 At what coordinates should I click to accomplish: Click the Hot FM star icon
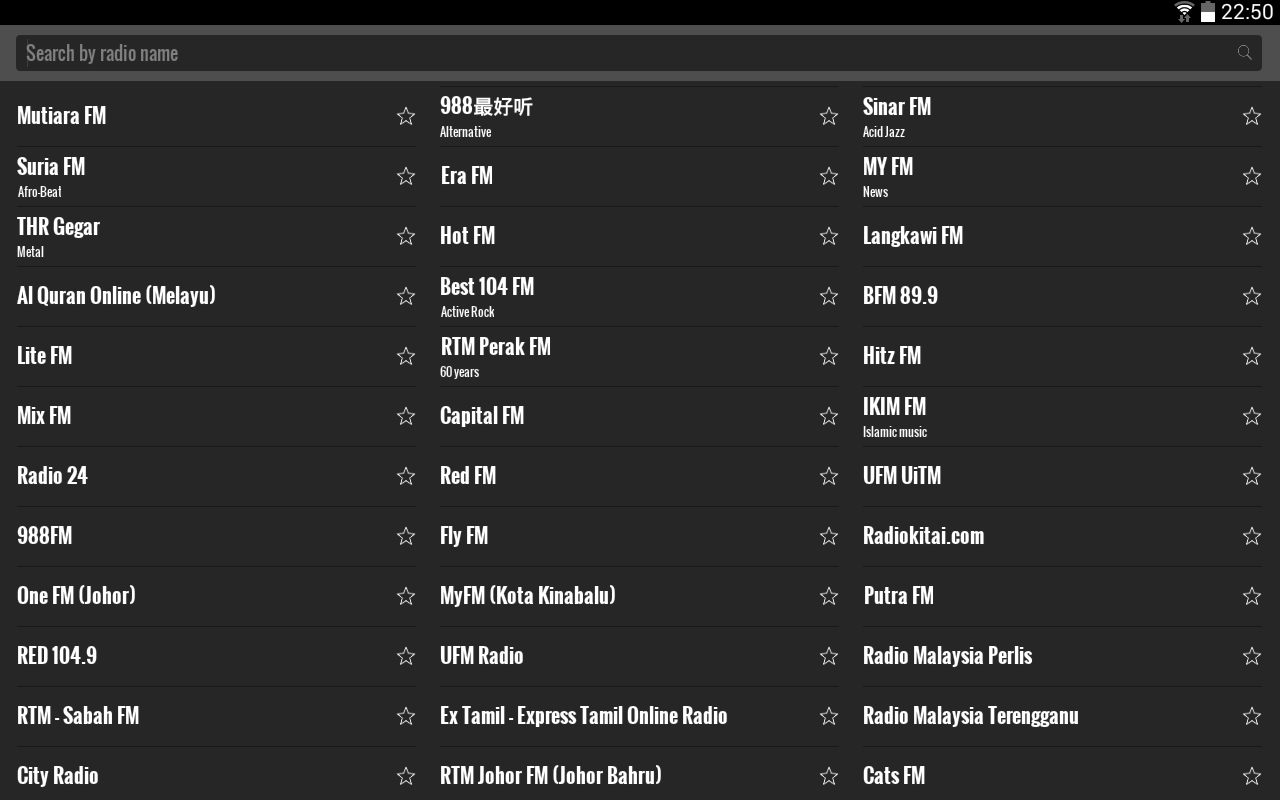pos(829,236)
